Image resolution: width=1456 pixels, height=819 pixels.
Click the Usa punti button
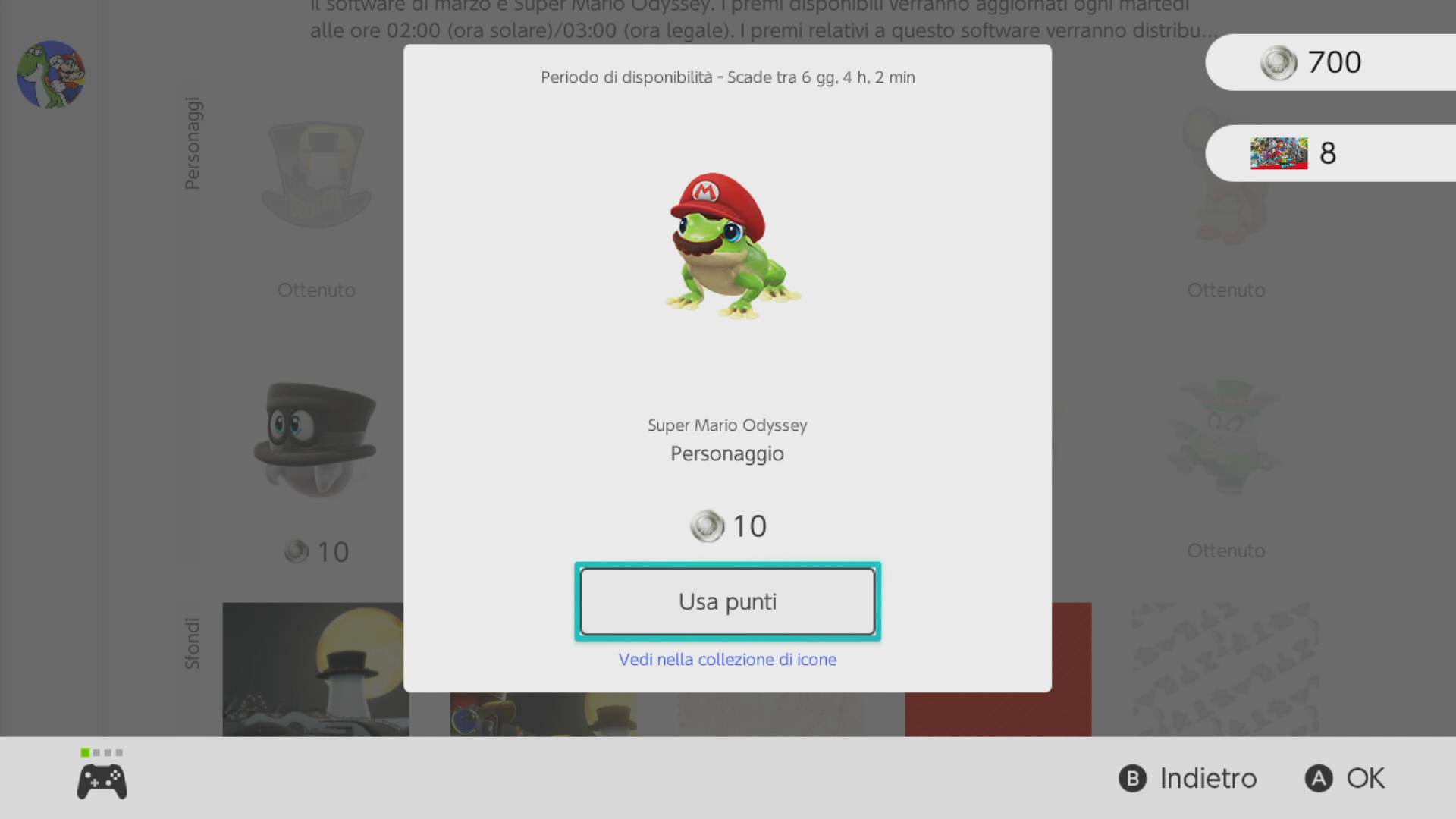pyautogui.click(x=727, y=601)
